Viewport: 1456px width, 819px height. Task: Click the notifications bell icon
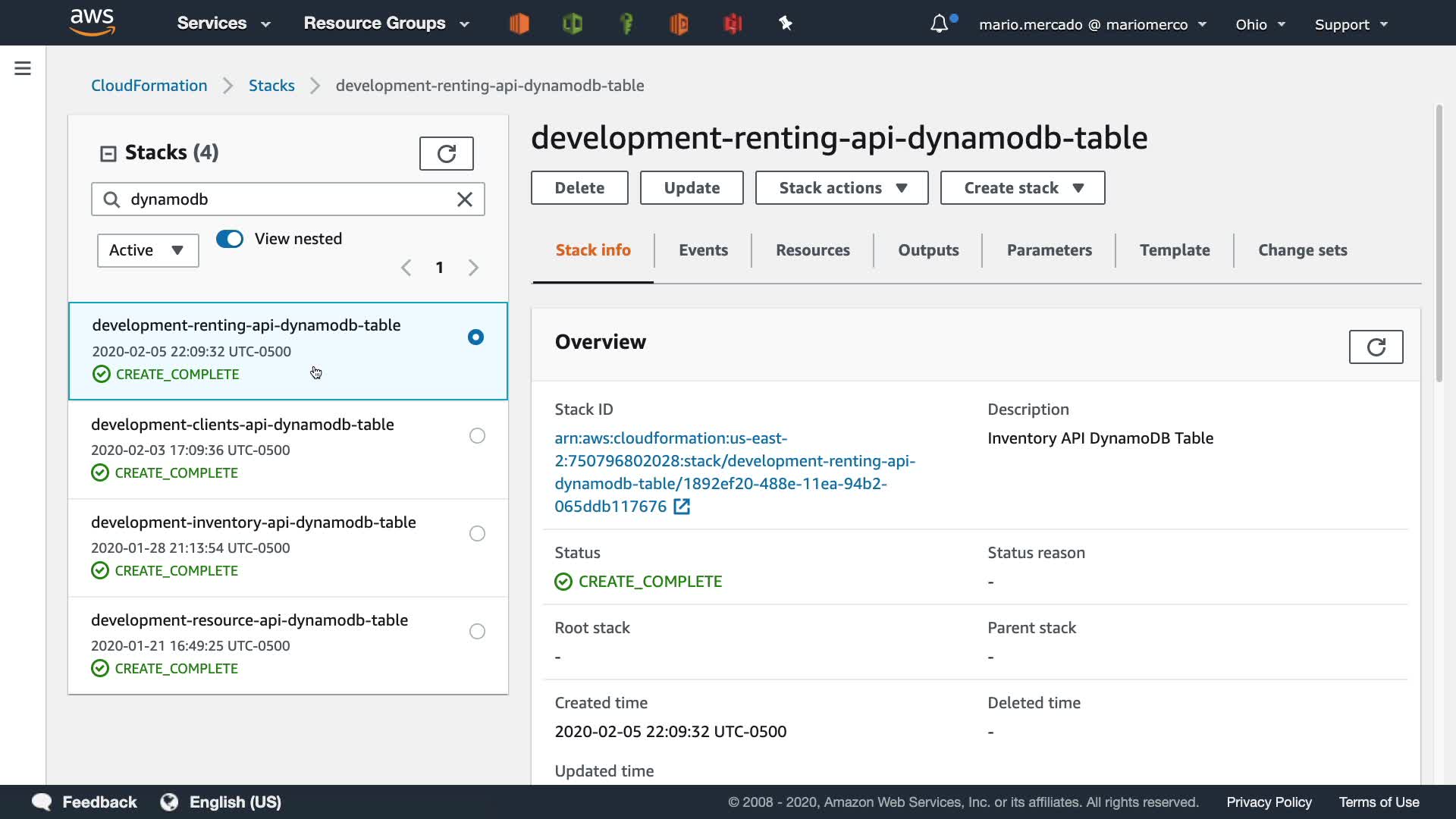pos(939,24)
